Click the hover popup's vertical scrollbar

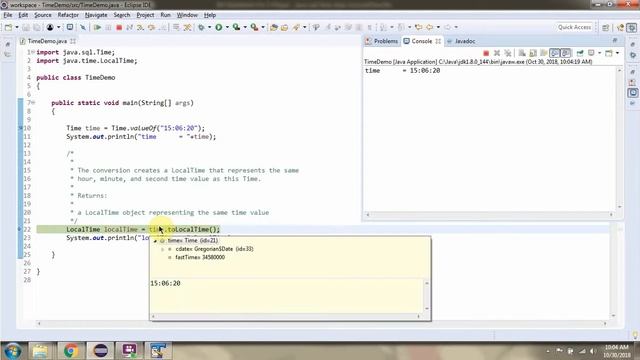427,296
